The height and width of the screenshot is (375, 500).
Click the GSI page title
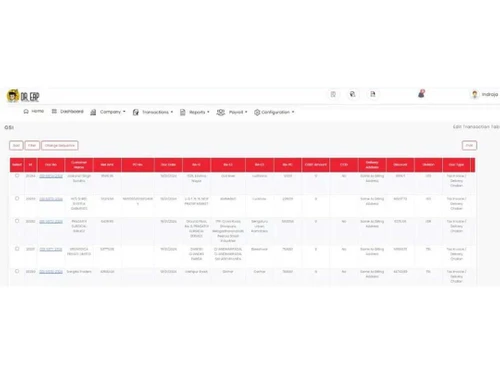tap(9, 127)
